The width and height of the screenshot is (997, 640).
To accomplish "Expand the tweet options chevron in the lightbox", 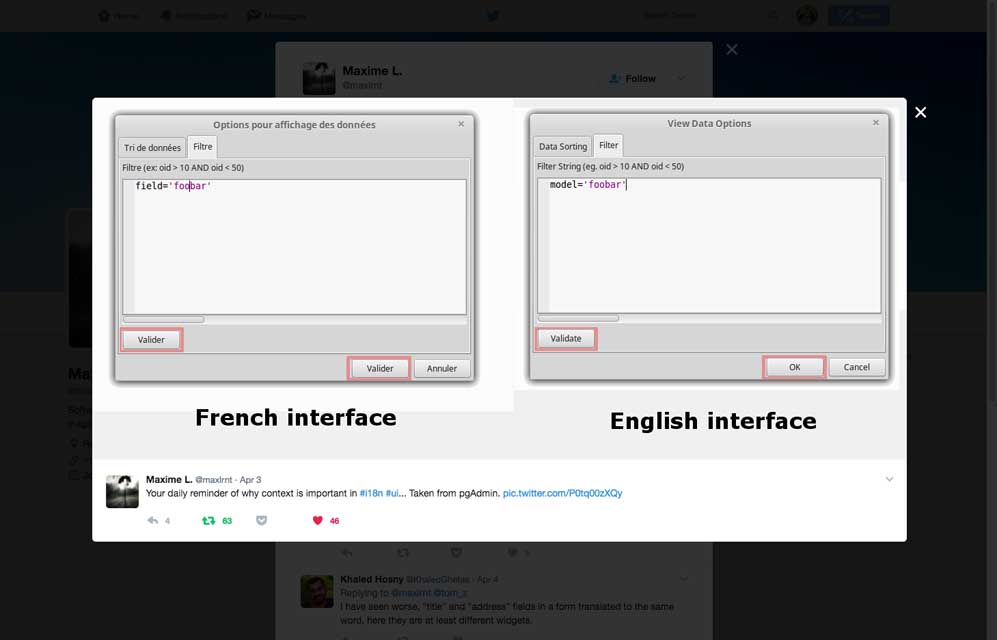I will pos(889,480).
